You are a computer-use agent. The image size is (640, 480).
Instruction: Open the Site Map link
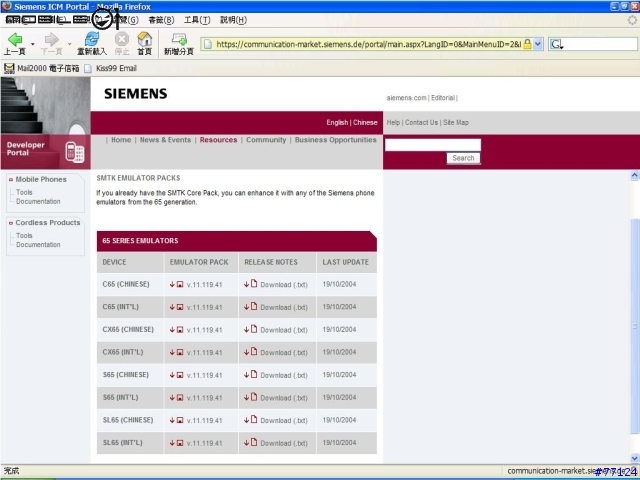(x=456, y=122)
